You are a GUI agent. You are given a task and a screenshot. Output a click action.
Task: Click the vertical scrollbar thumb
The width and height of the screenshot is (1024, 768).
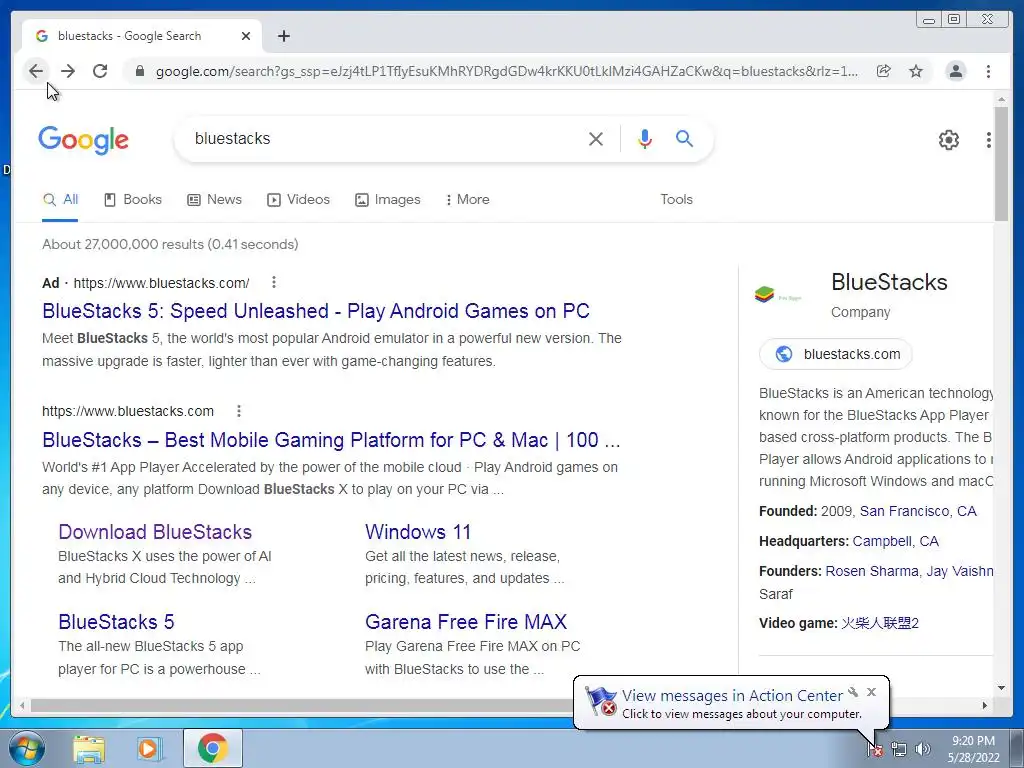[x=1001, y=163]
